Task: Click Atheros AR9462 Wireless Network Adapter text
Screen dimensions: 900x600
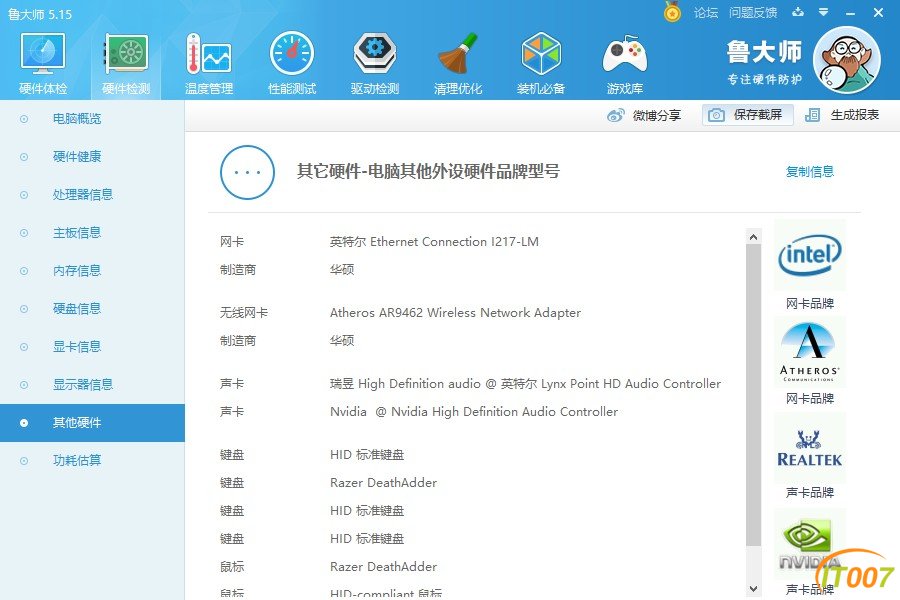Action: pyautogui.click(x=455, y=313)
